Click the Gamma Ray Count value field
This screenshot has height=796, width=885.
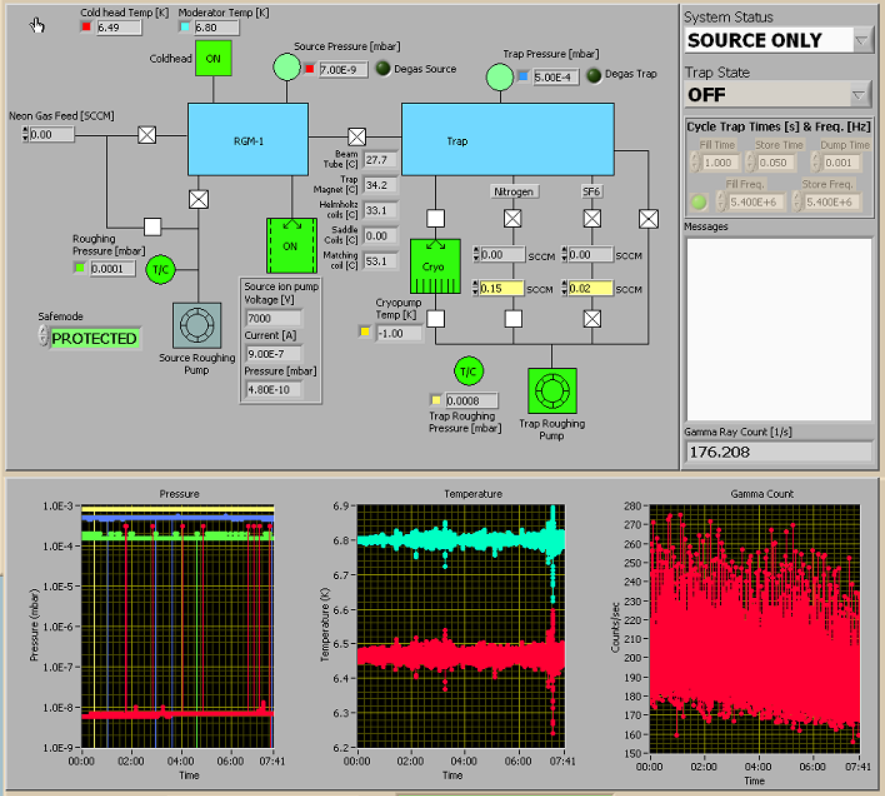(778, 451)
